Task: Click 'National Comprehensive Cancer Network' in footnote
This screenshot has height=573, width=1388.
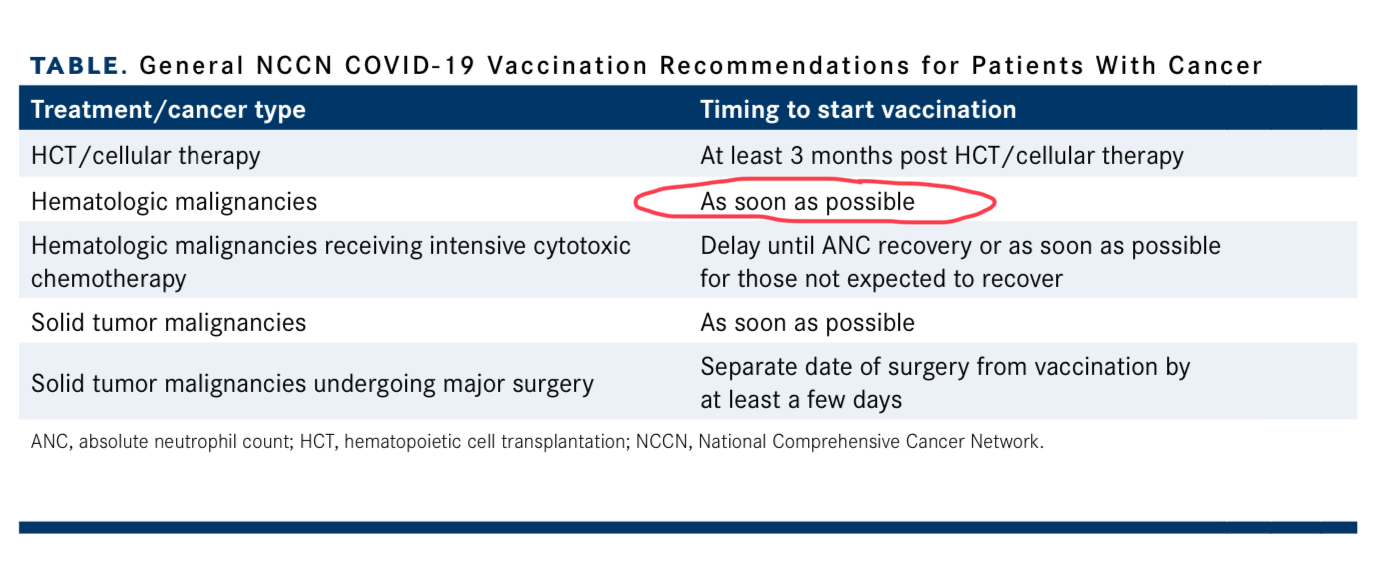Action: tap(869, 441)
